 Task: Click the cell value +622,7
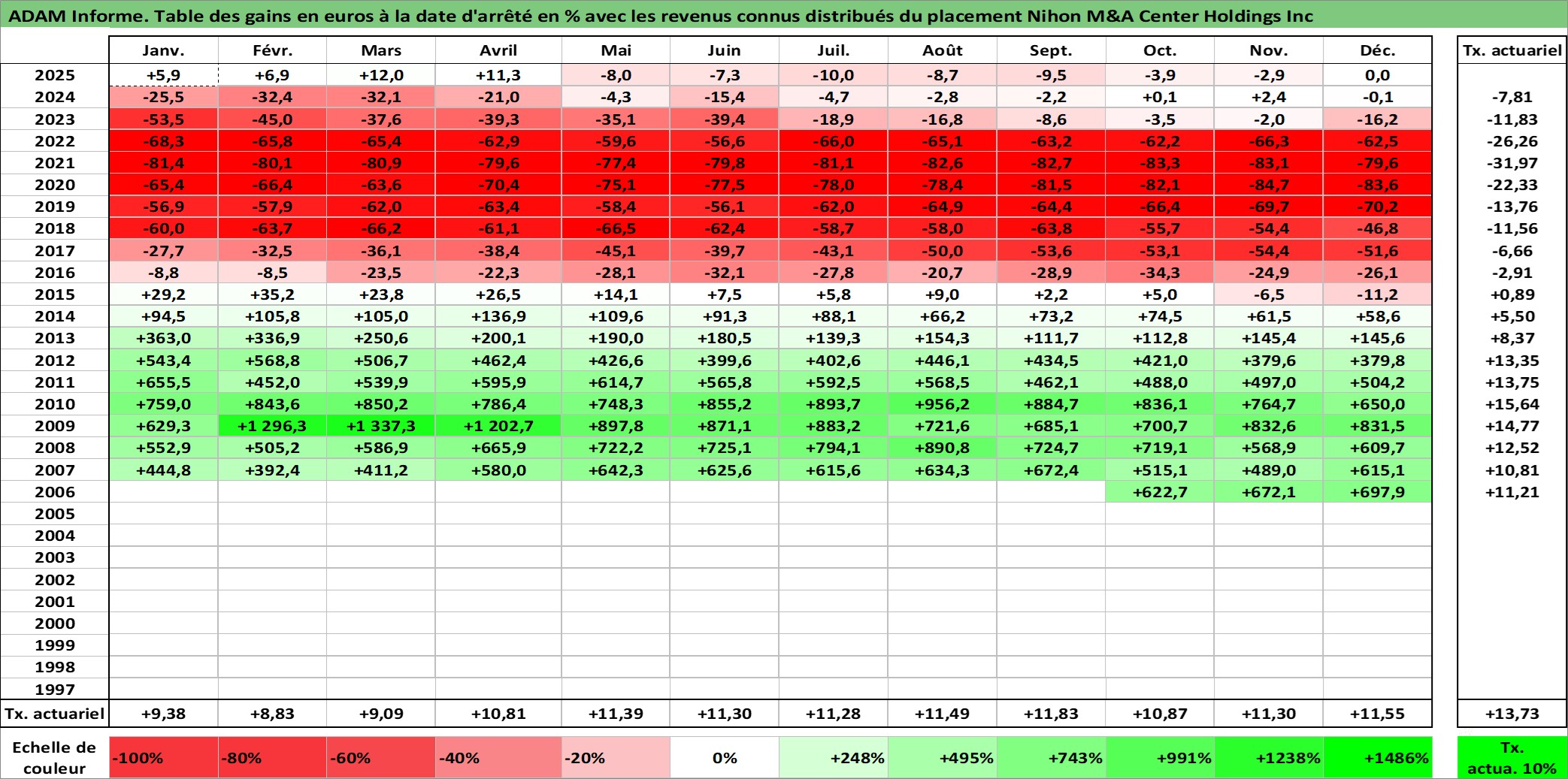coord(1160,492)
